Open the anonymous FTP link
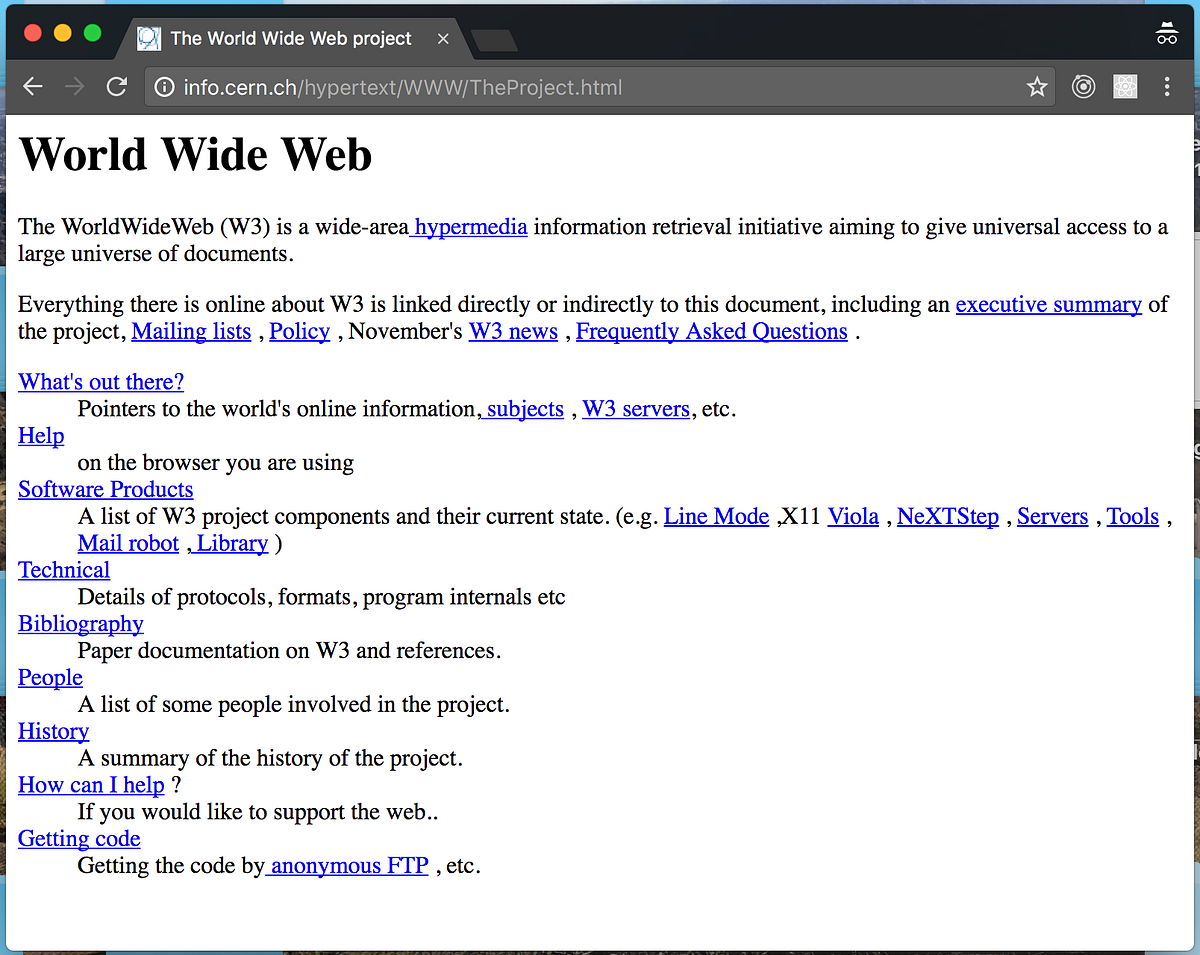The height and width of the screenshot is (955, 1200). [x=347, y=865]
